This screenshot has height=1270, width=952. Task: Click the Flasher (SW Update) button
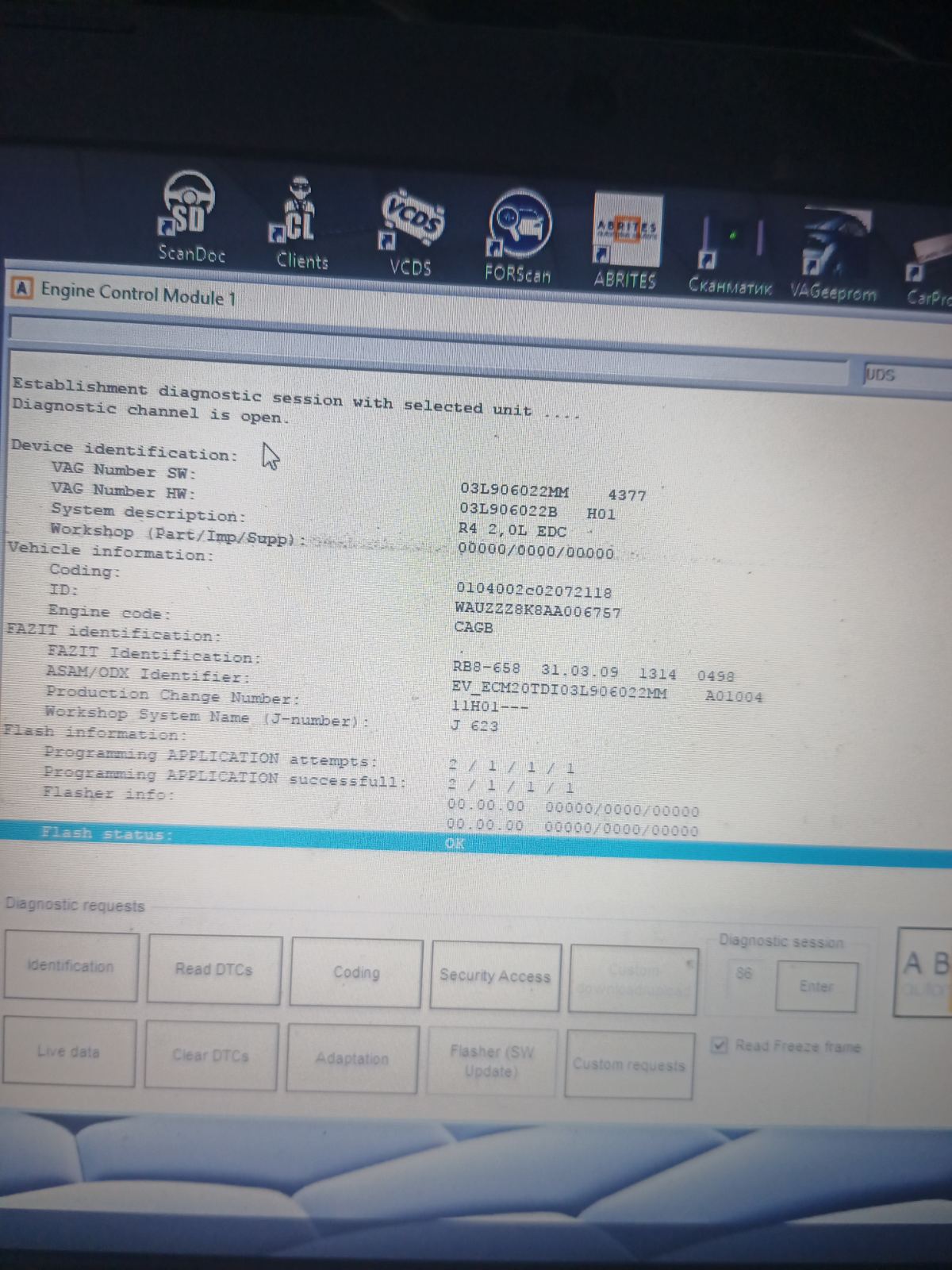[491, 1061]
